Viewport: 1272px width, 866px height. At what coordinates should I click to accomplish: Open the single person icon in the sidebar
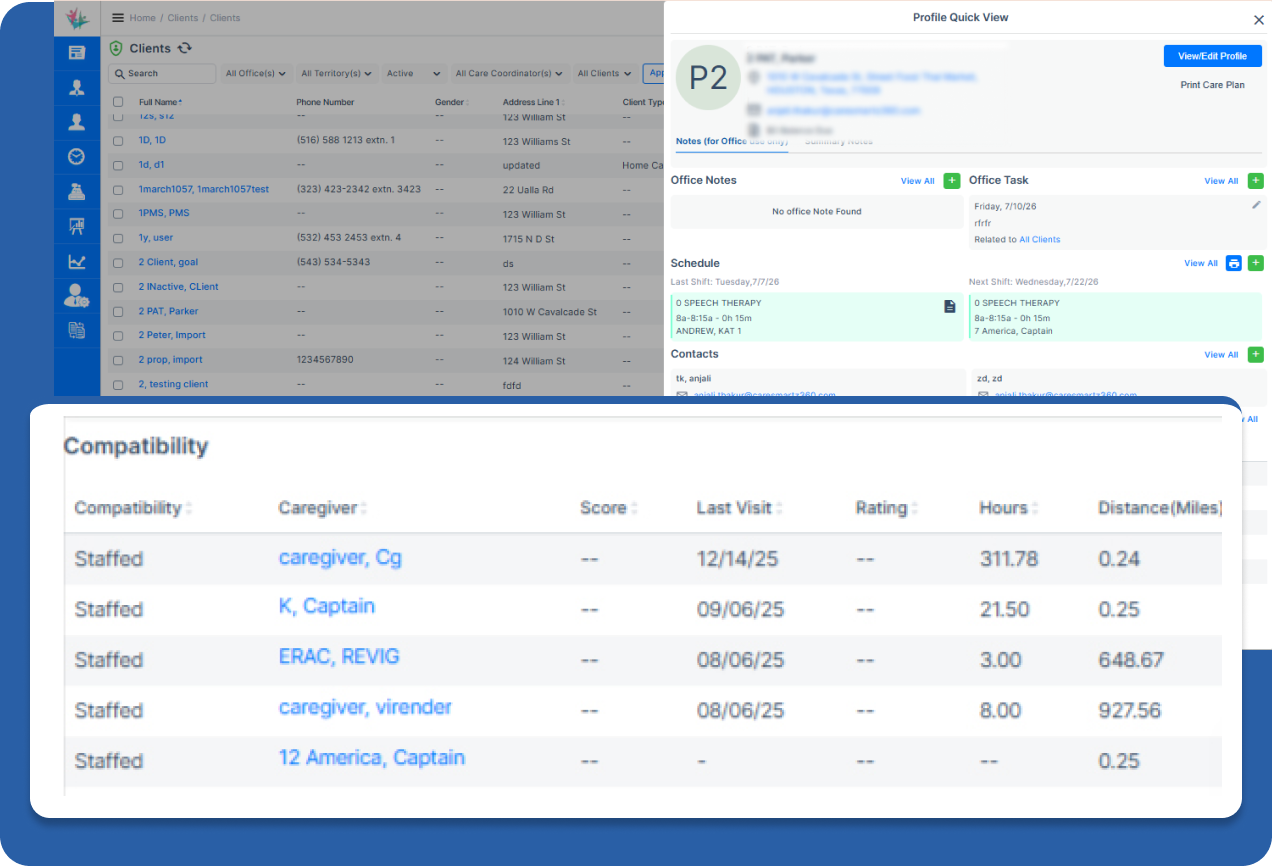(x=77, y=122)
